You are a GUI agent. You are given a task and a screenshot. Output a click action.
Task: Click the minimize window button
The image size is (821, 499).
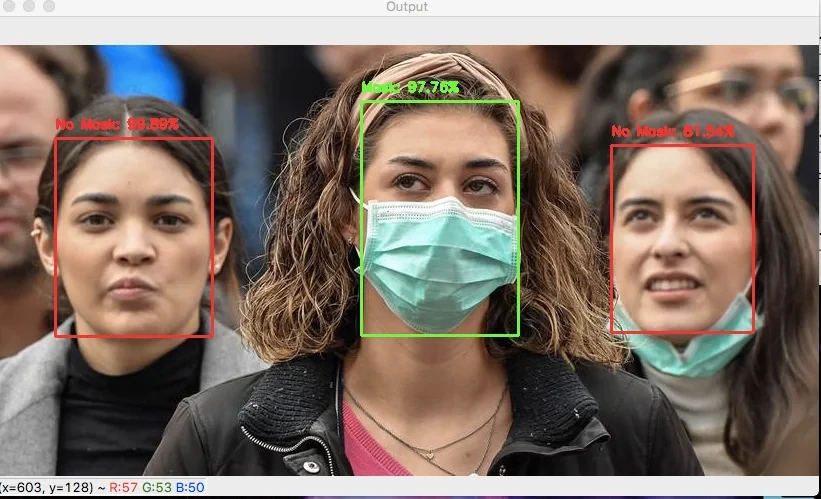point(28,7)
